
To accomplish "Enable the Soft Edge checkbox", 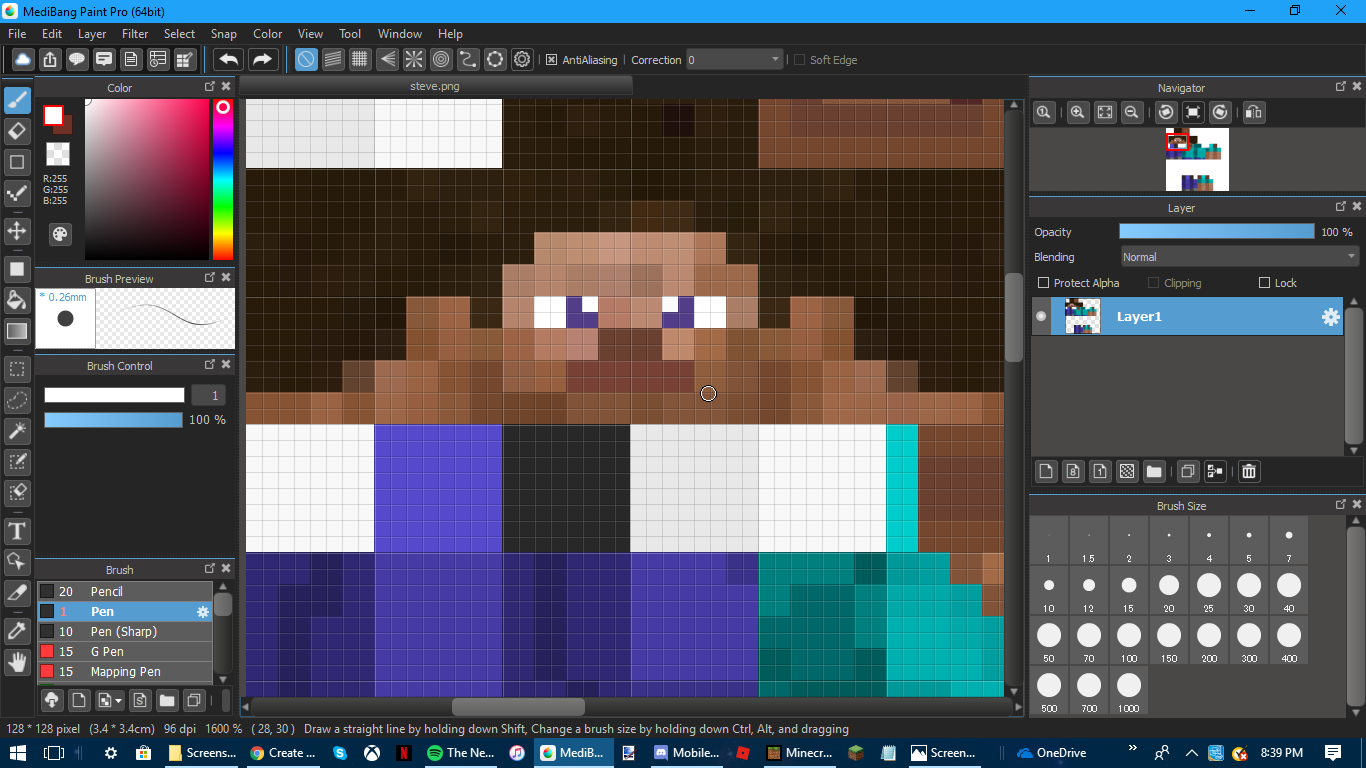I will (x=799, y=60).
